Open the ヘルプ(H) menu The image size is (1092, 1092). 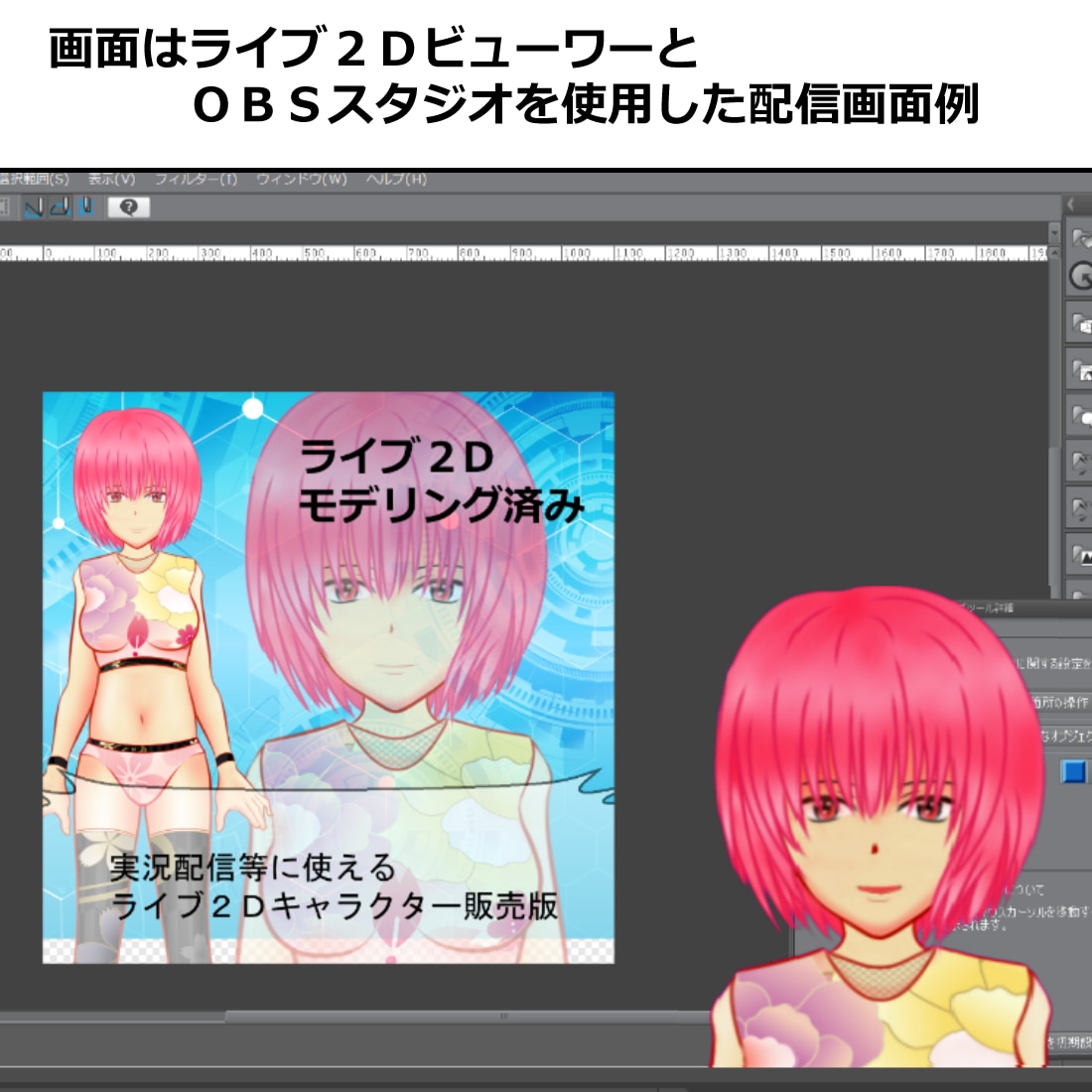[396, 180]
